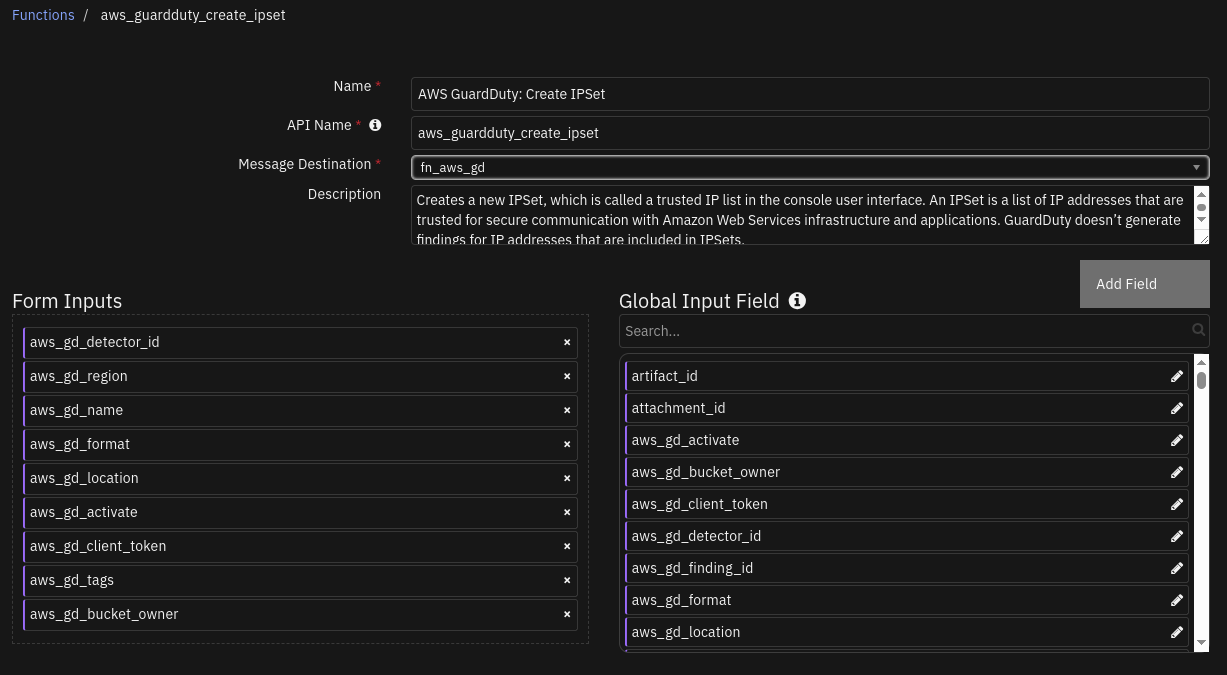Select aws_gd_format in global field list
The height and width of the screenshot is (675, 1227).
click(907, 600)
